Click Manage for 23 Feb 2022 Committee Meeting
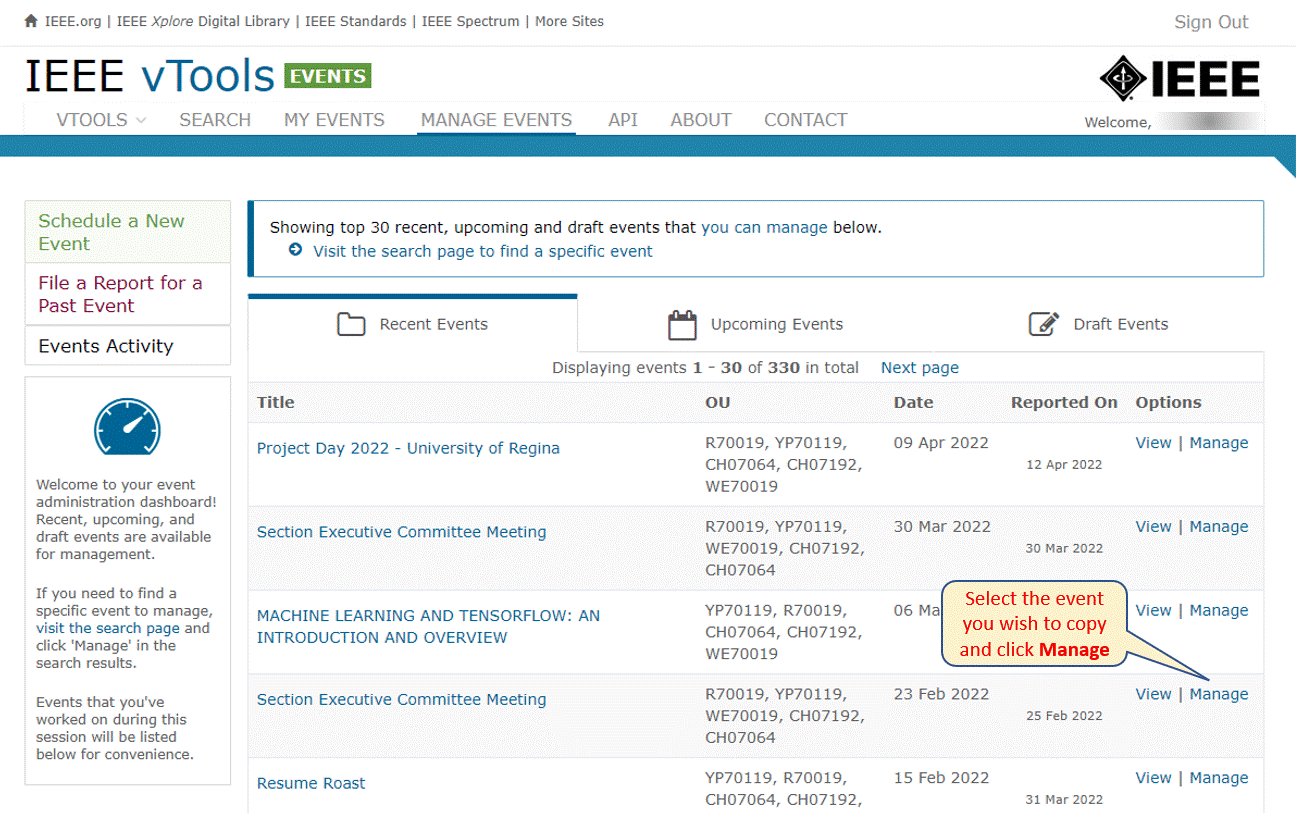The image size is (1296, 813). click(x=1218, y=694)
